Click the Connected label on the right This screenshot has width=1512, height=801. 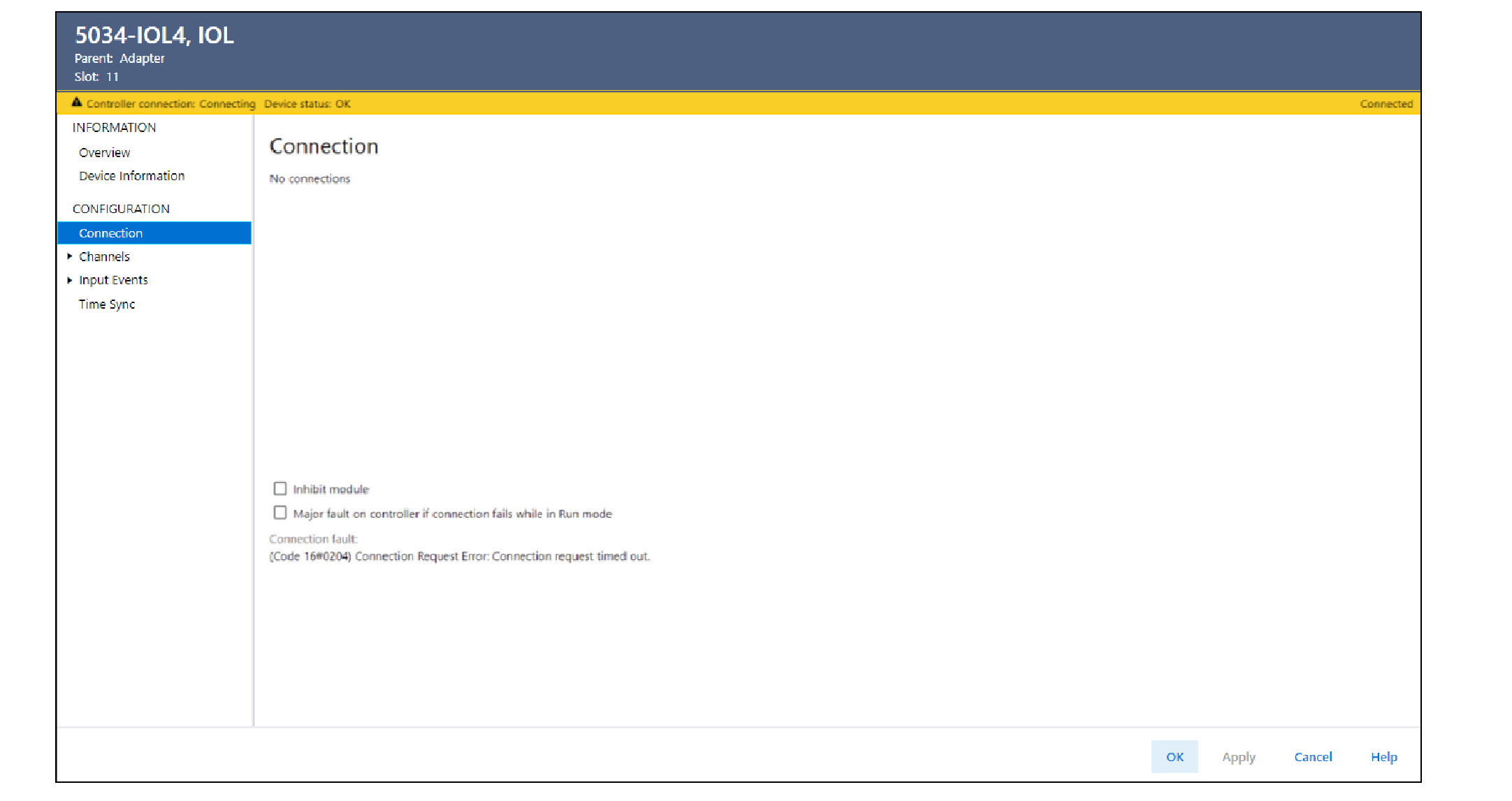pos(1387,103)
